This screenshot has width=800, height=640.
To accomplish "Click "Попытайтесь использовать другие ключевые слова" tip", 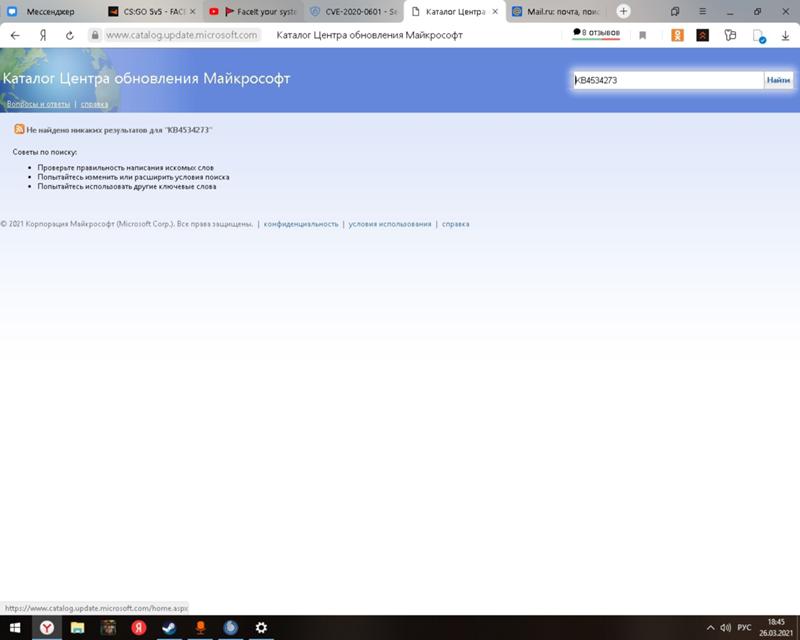I will point(127,187).
